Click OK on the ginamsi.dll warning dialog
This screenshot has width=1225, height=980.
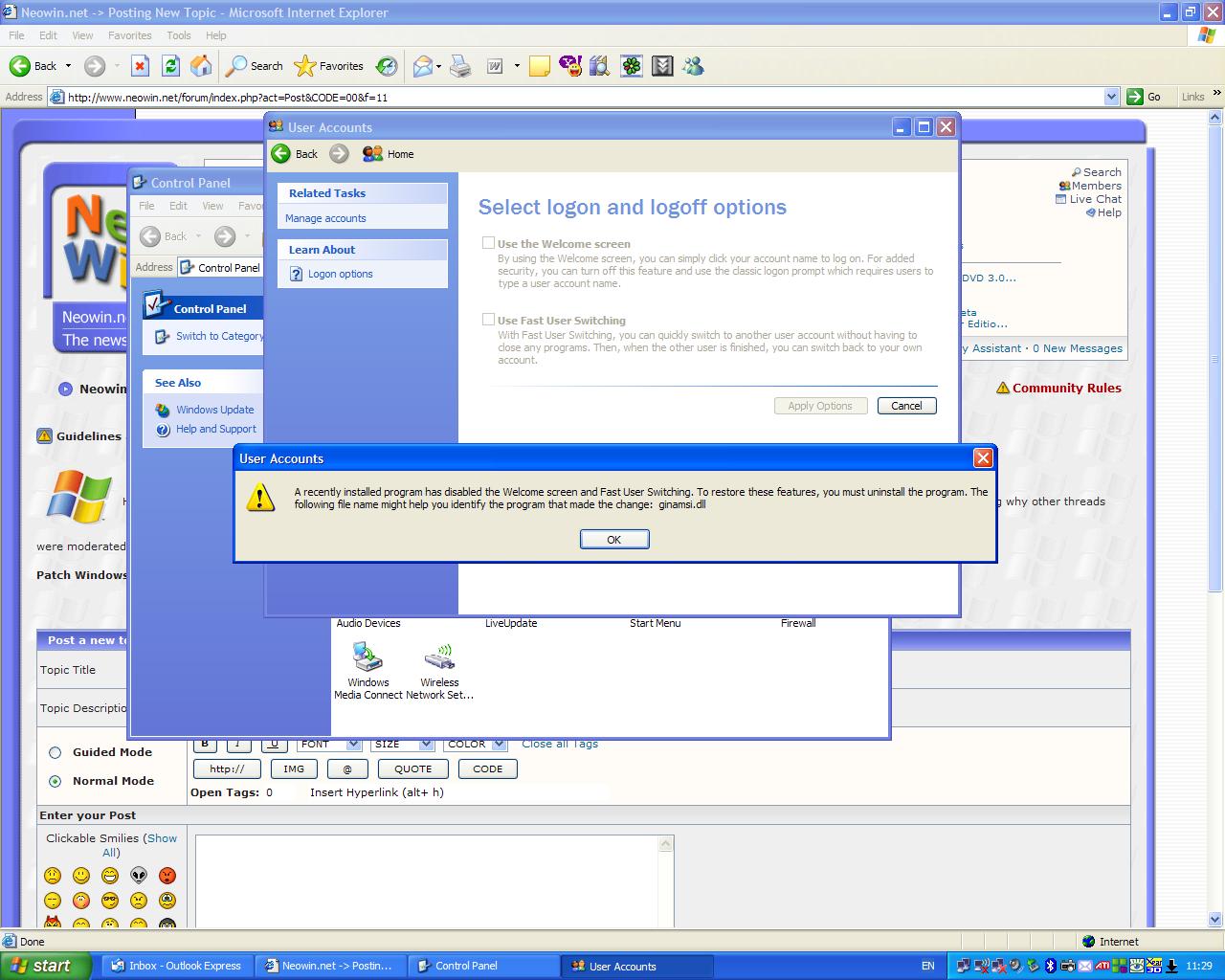pyautogui.click(x=613, y=539)
